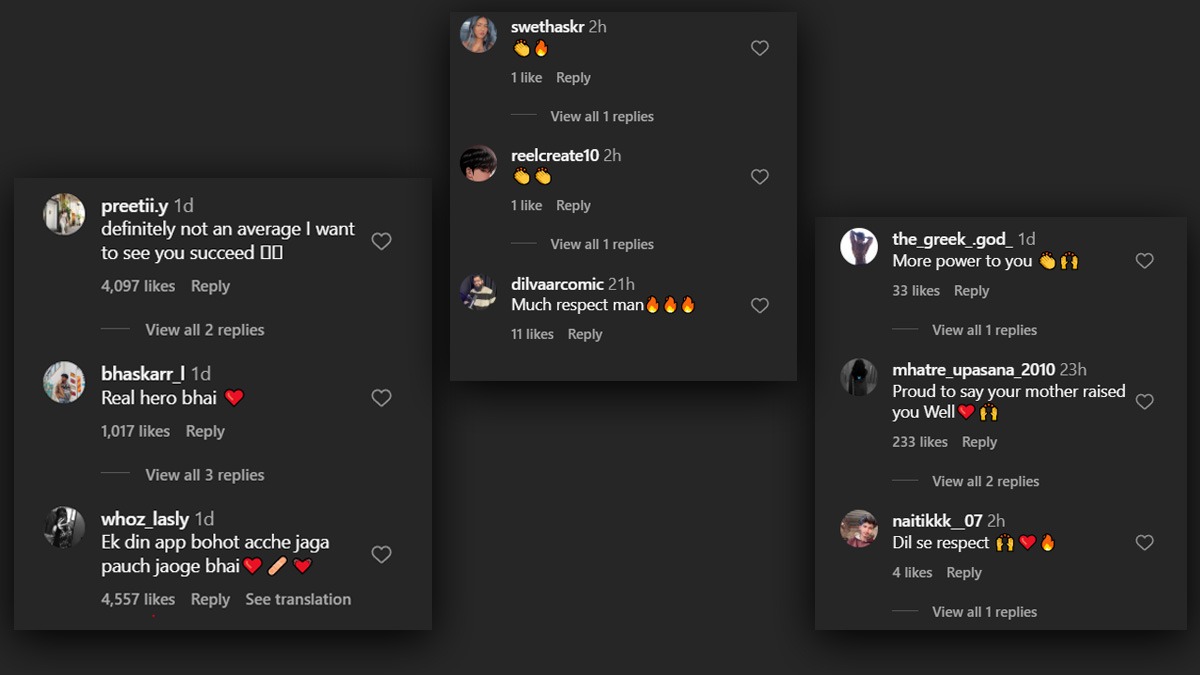The height and width of the screenshot is (675, 1200).
Task: Like the_greek_.god_'s comment
Action: 1145,261
